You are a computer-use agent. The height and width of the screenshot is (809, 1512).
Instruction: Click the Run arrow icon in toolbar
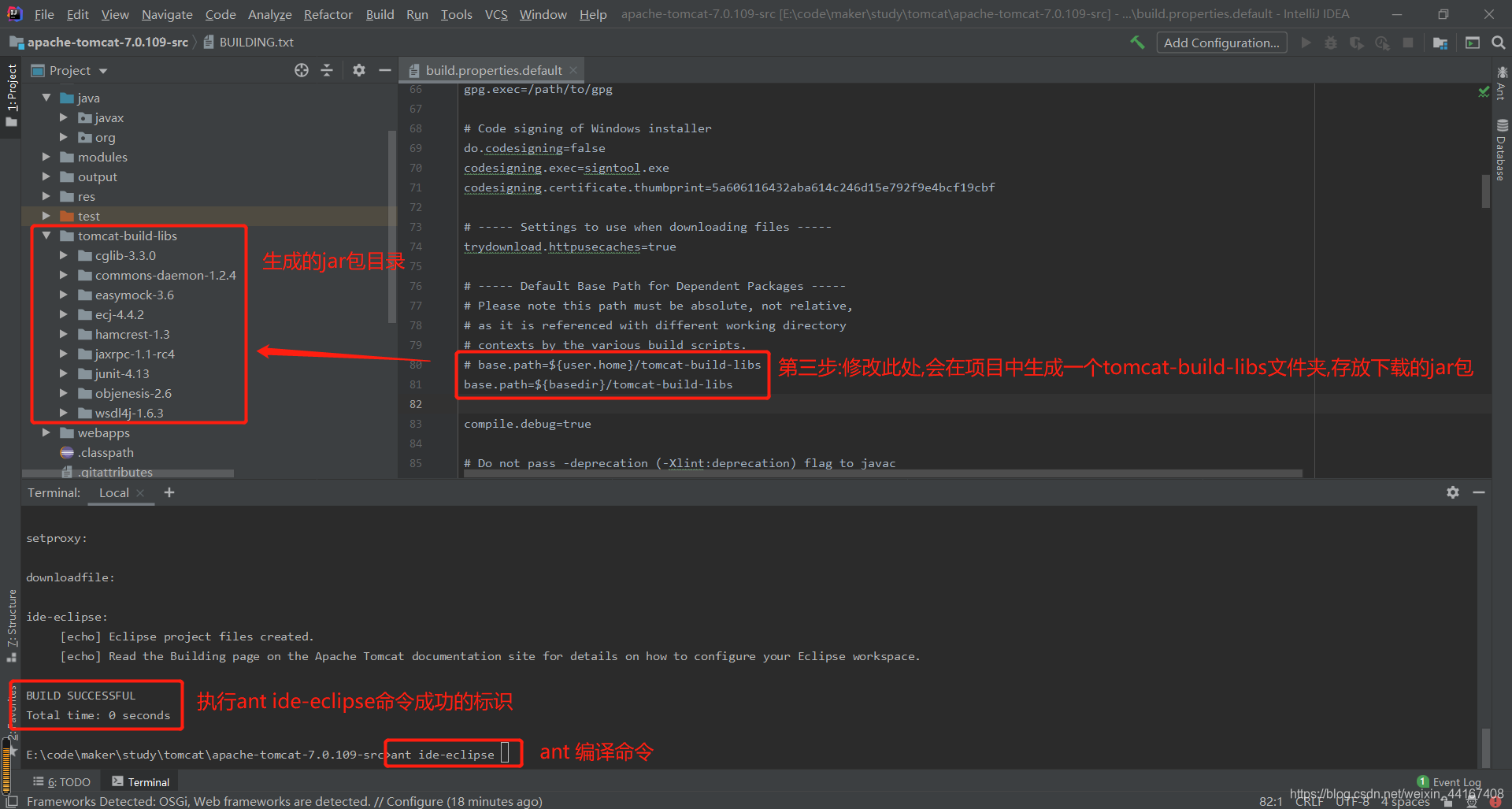(1306, 43)
